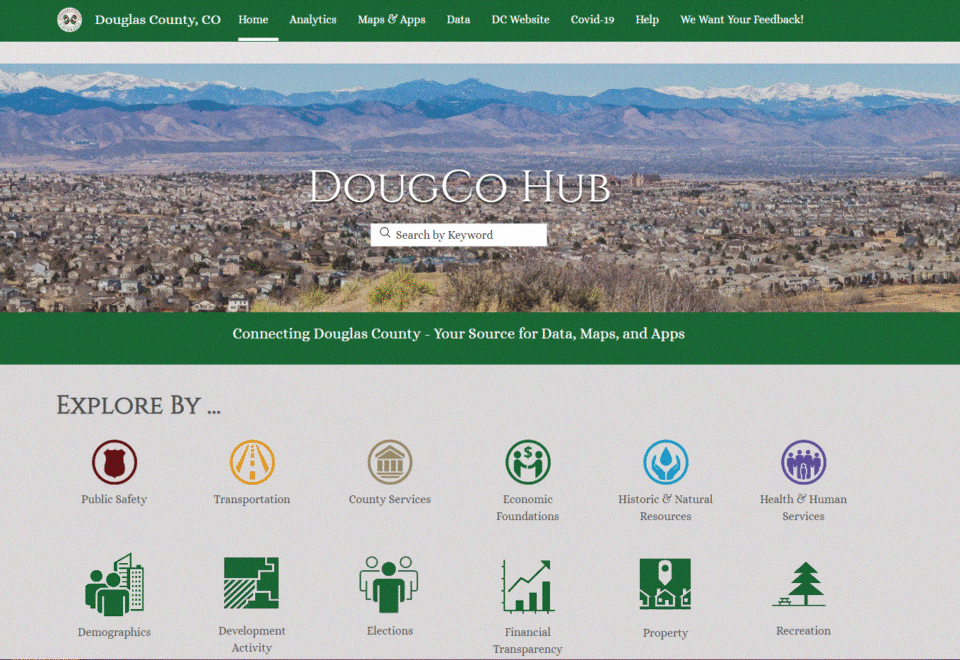Screen dimensions: 960x660
Task: Select the Data menu item
Action: click(458, 19)
